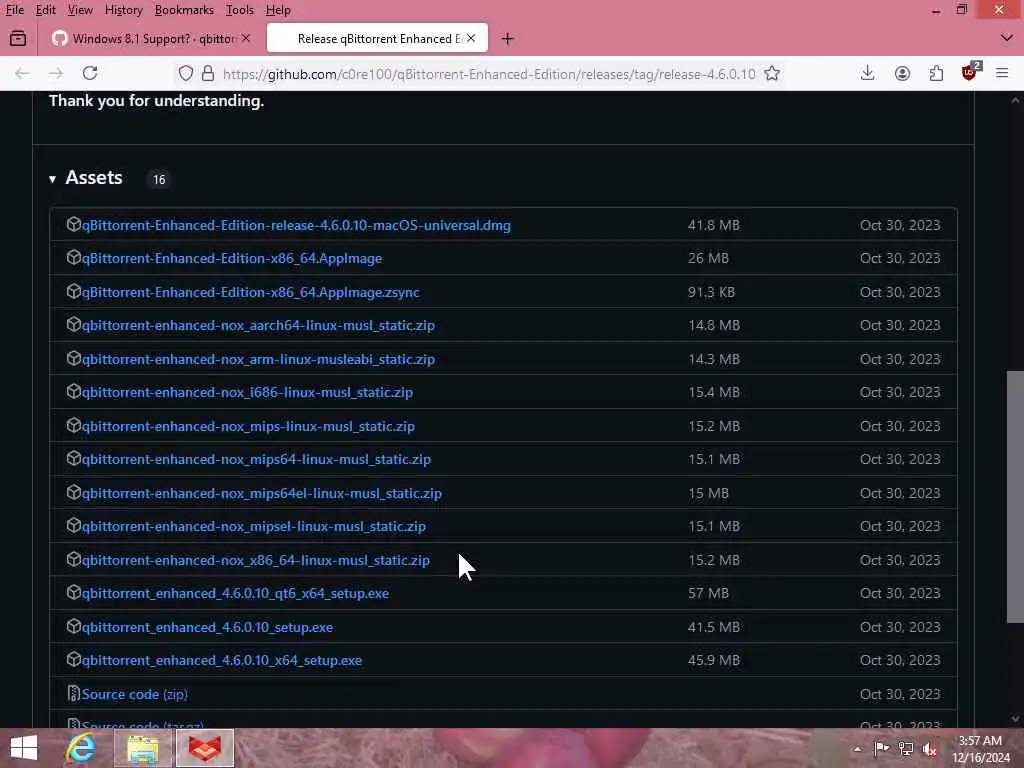Open the uBlock Origin extension icon
Viewport: 1024px width, 768px height.
(970, 72)
